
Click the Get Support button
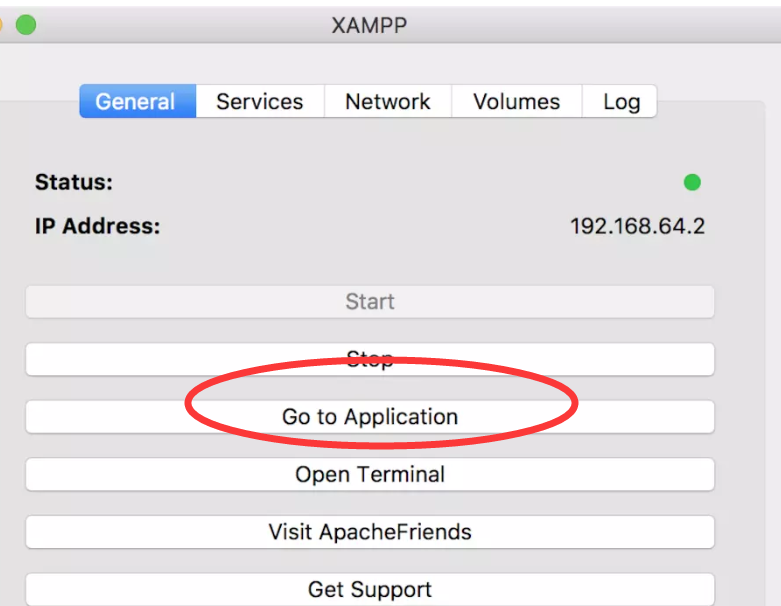click(x=370, y=589)
